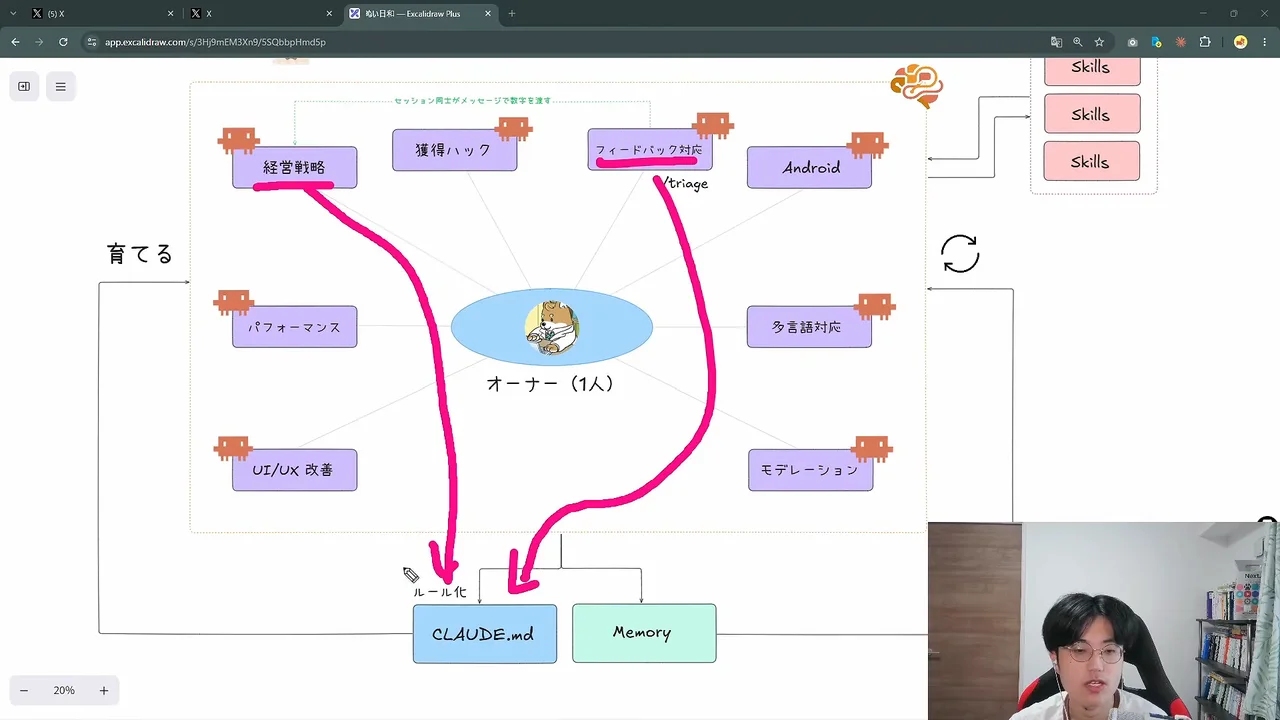Bookmark this page with the star

point(1099,42)
